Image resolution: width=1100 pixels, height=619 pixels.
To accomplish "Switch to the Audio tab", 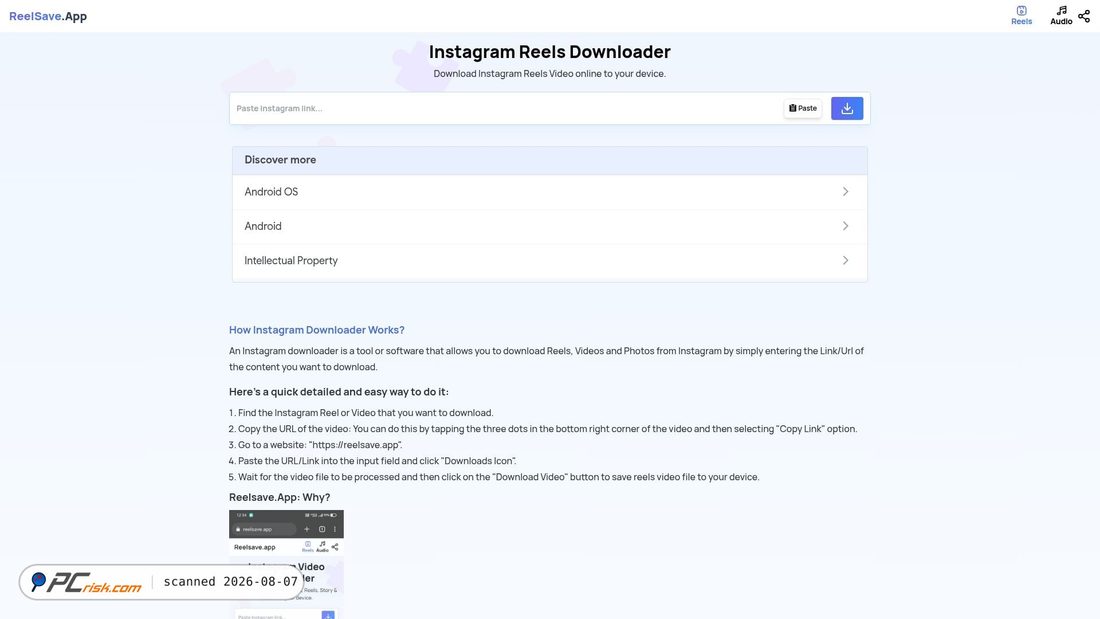I will [1061, 15].
